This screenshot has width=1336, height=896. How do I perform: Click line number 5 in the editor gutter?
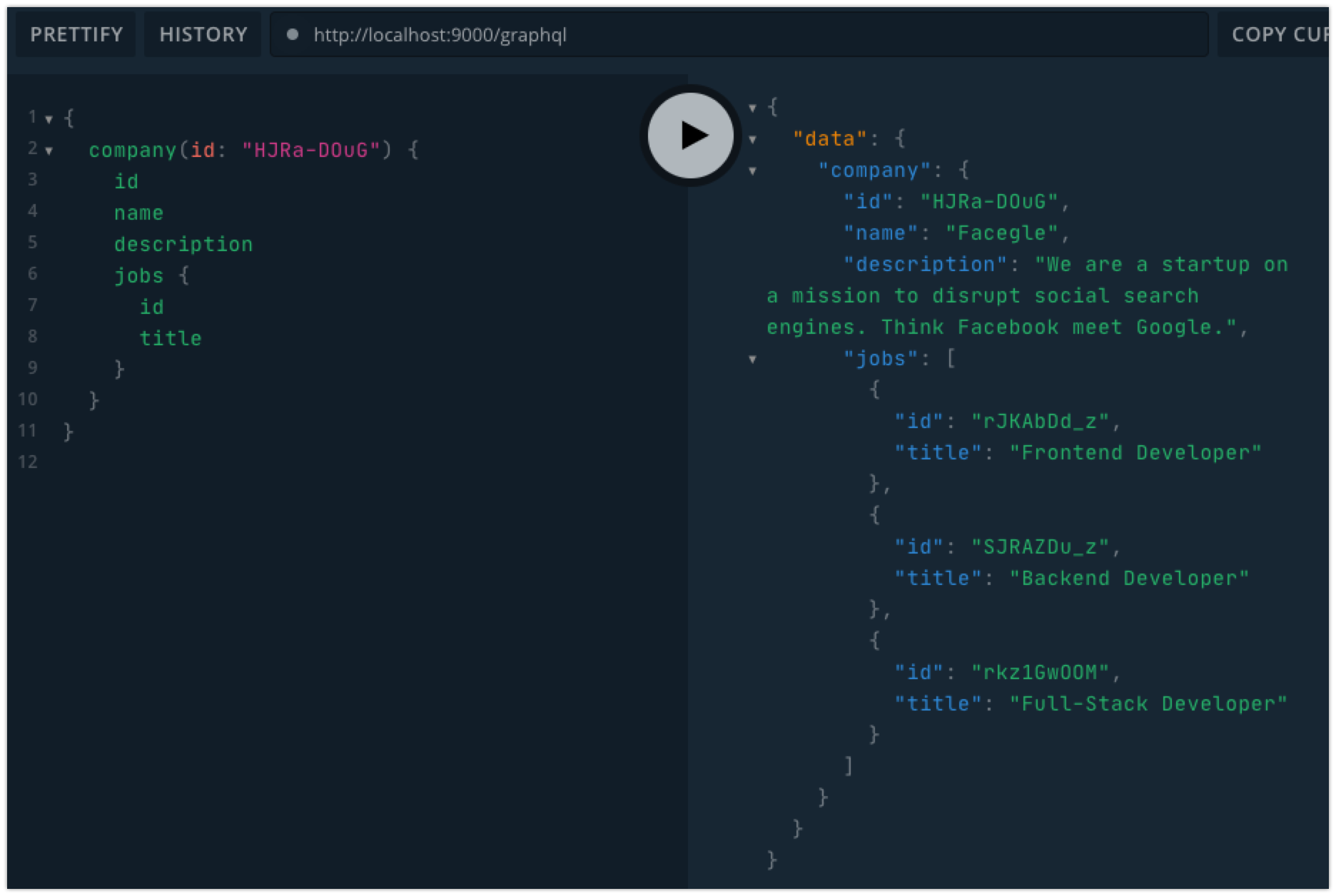pyautogui.click(x=32, y=243)
